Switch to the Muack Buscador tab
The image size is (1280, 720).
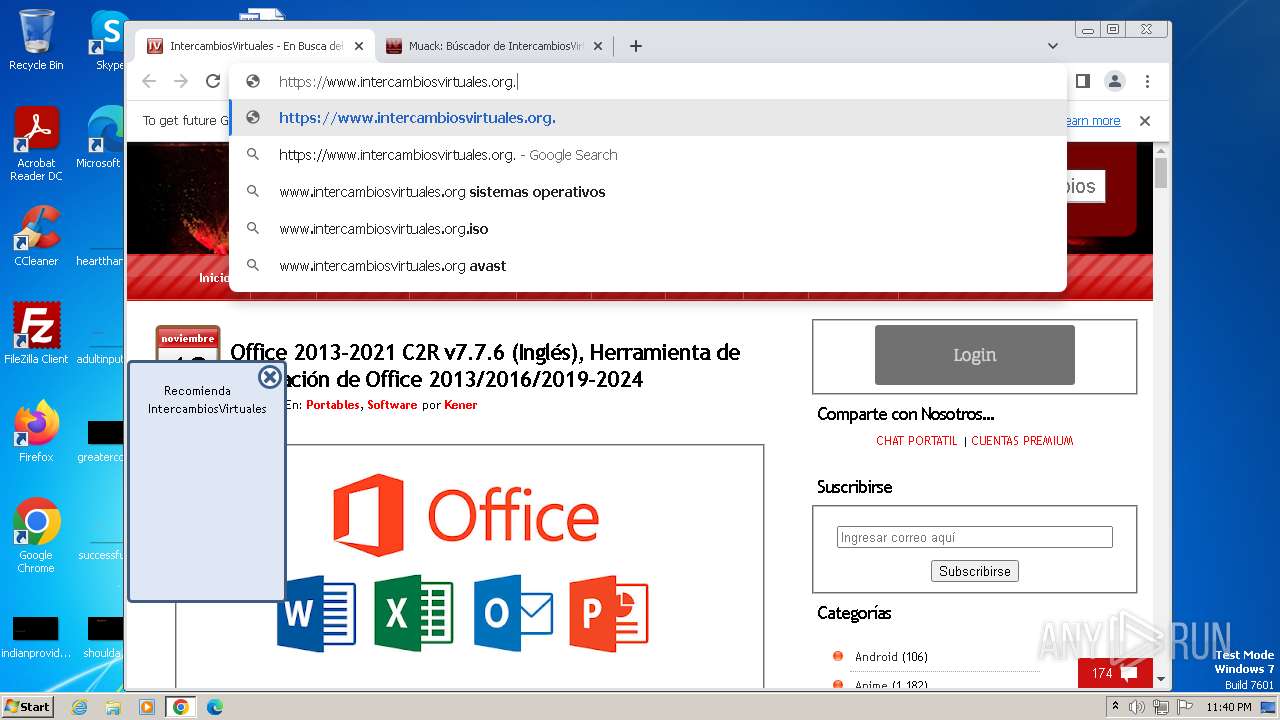coord(495,46)
